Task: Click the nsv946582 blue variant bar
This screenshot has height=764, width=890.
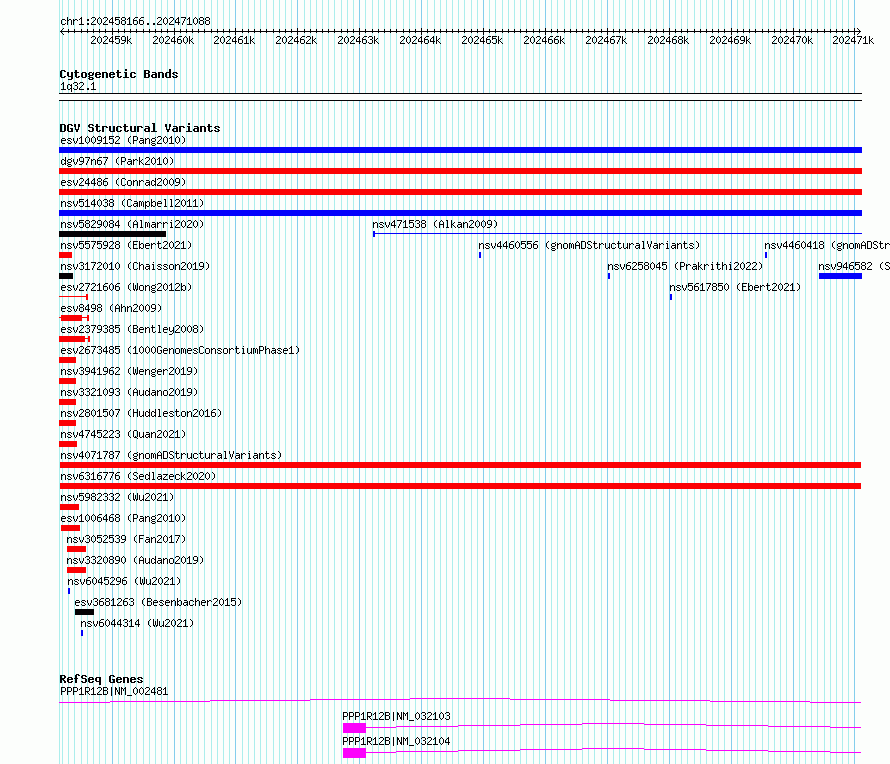Action: point(840,276)
